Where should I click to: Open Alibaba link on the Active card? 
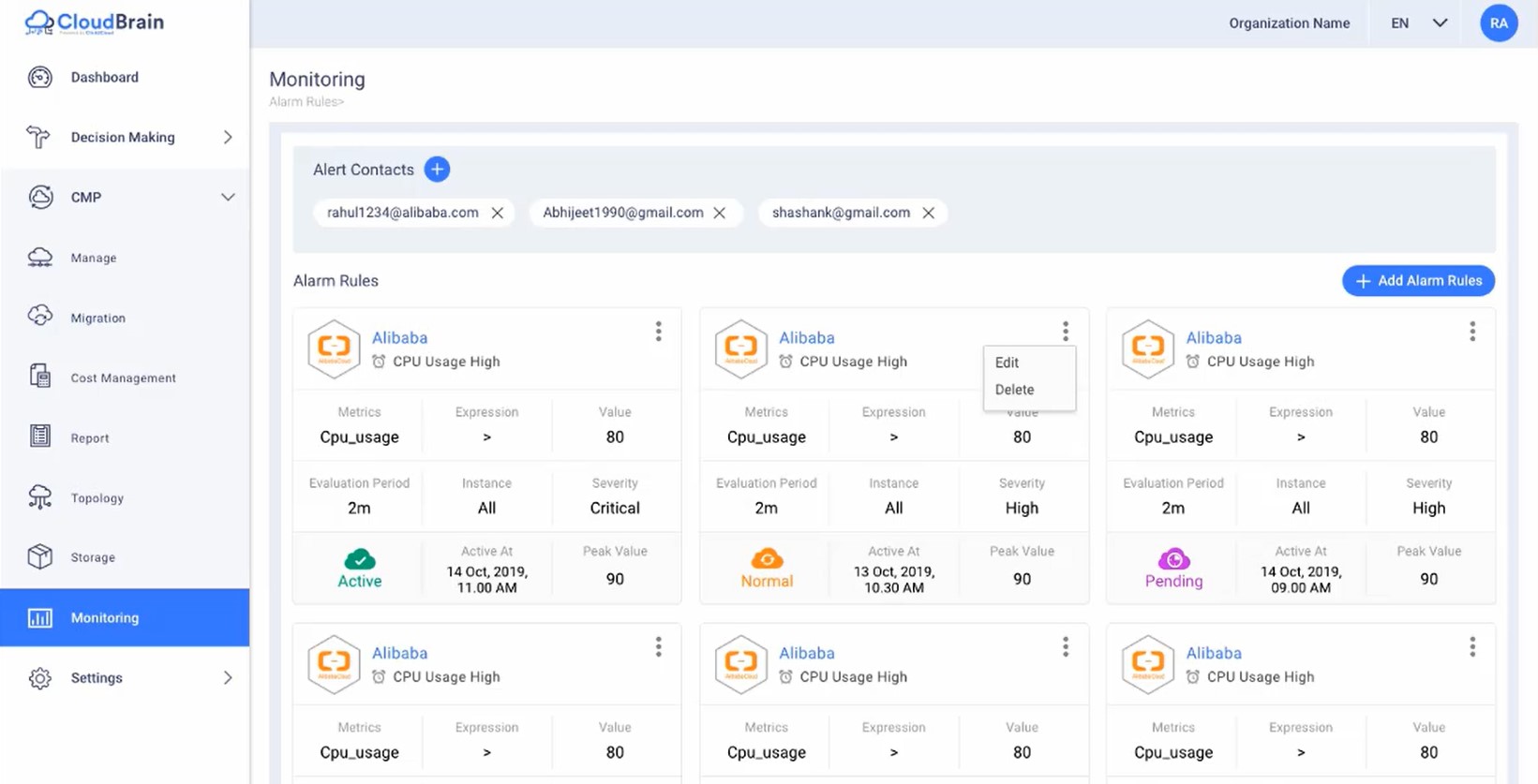pyautogui.click(x=400, y=338)
